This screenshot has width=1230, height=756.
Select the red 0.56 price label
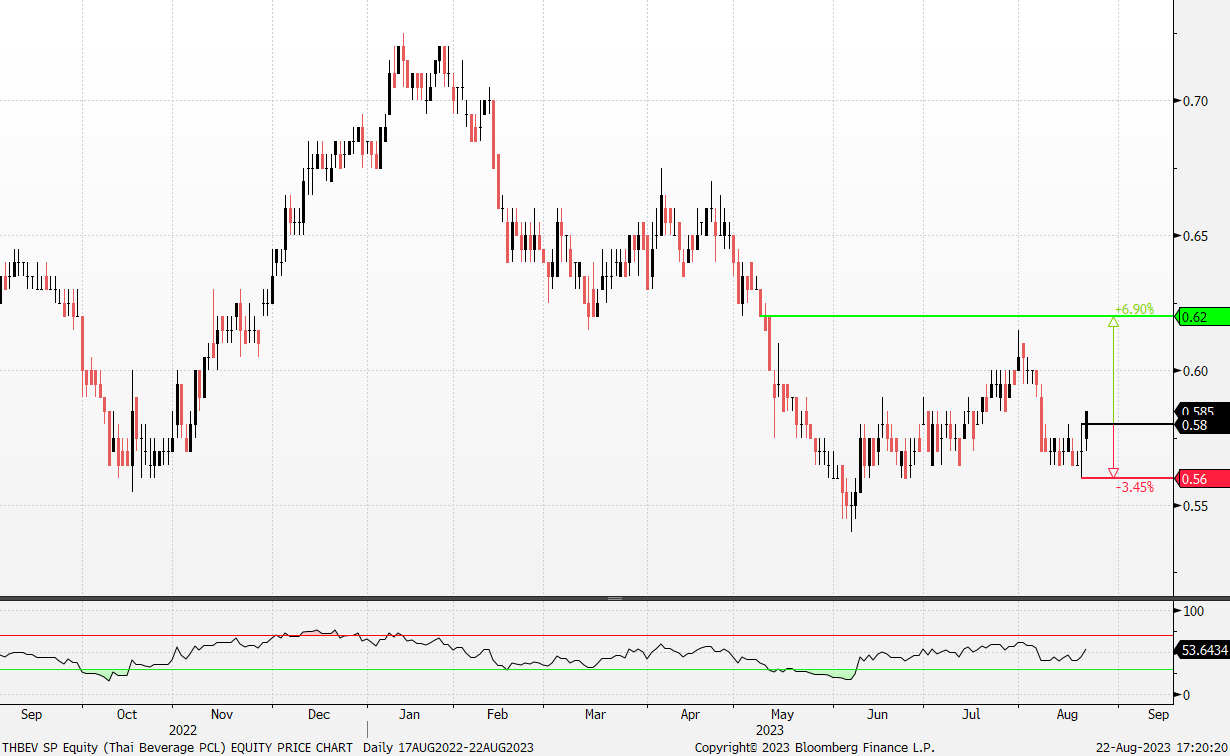[1203, 479]
